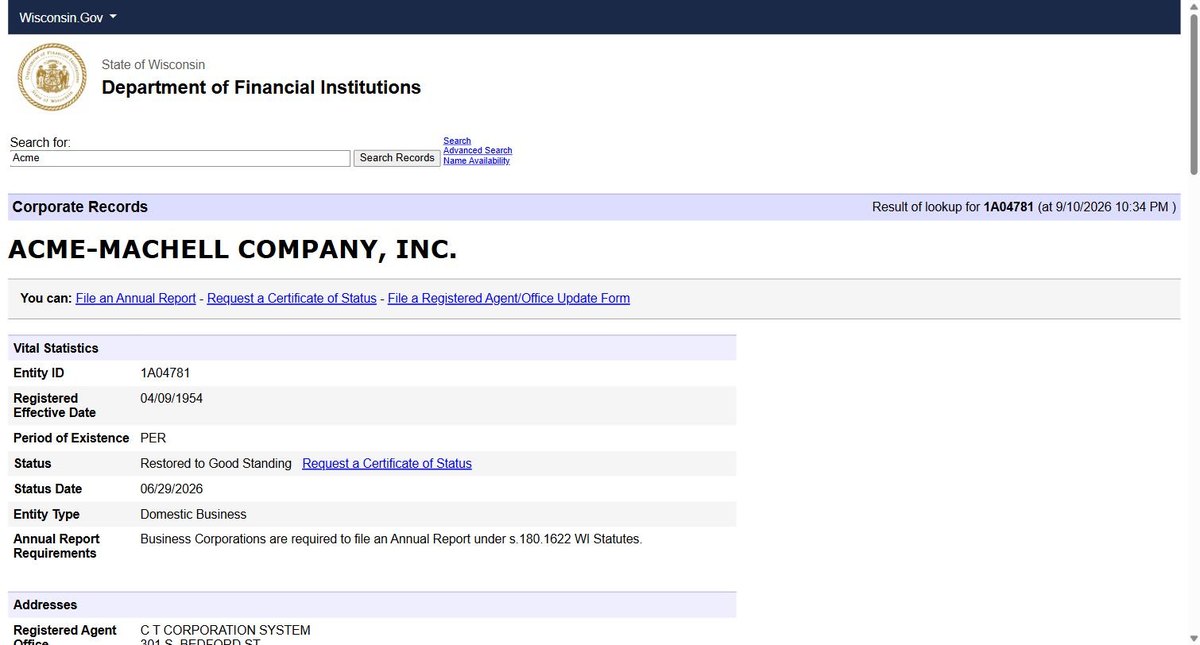Click the Addresses section header
The width and height of the screenshot is (1200, 645).
(x=372, y=605)
